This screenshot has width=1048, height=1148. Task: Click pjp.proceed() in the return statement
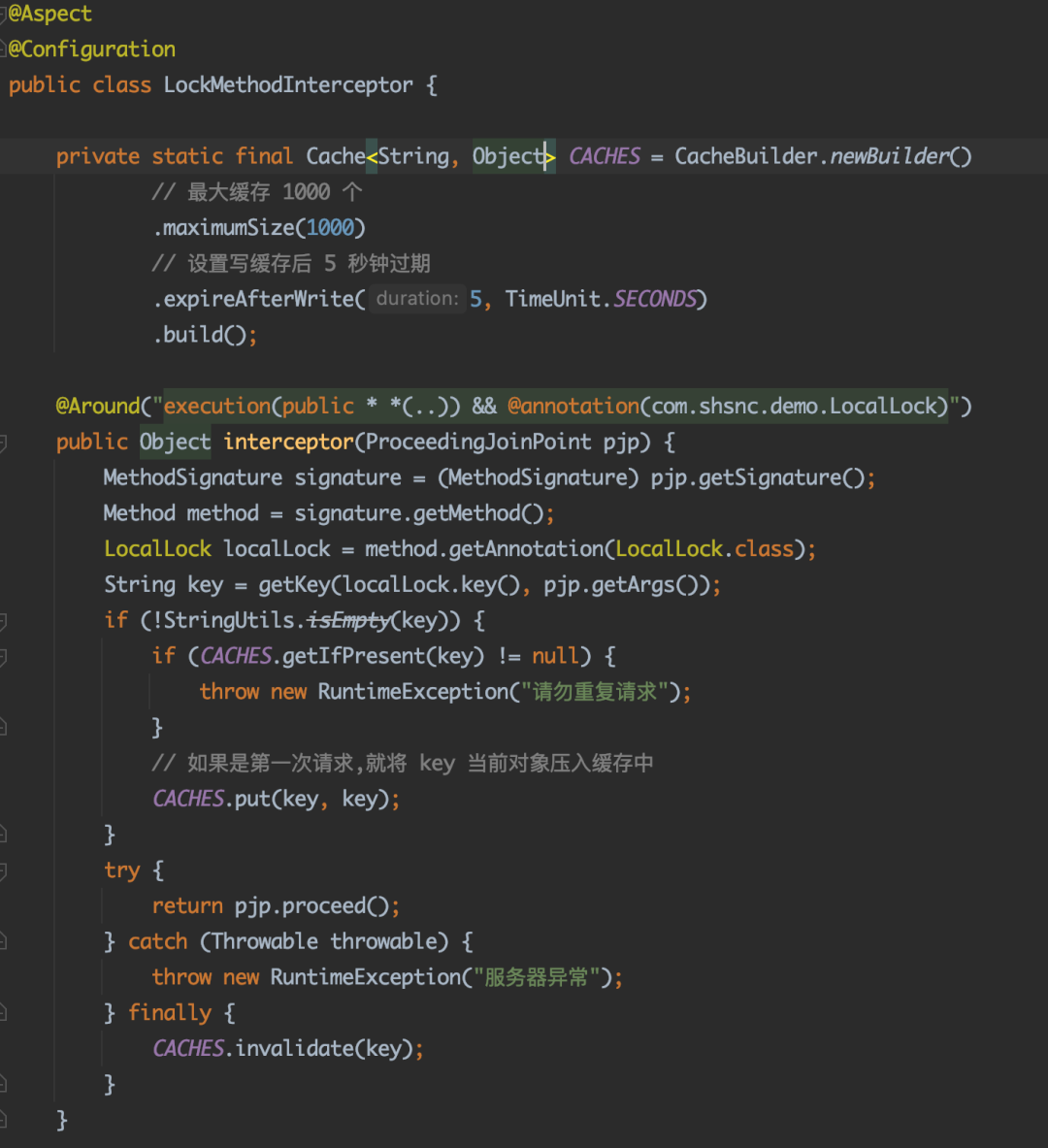point(311,905)
